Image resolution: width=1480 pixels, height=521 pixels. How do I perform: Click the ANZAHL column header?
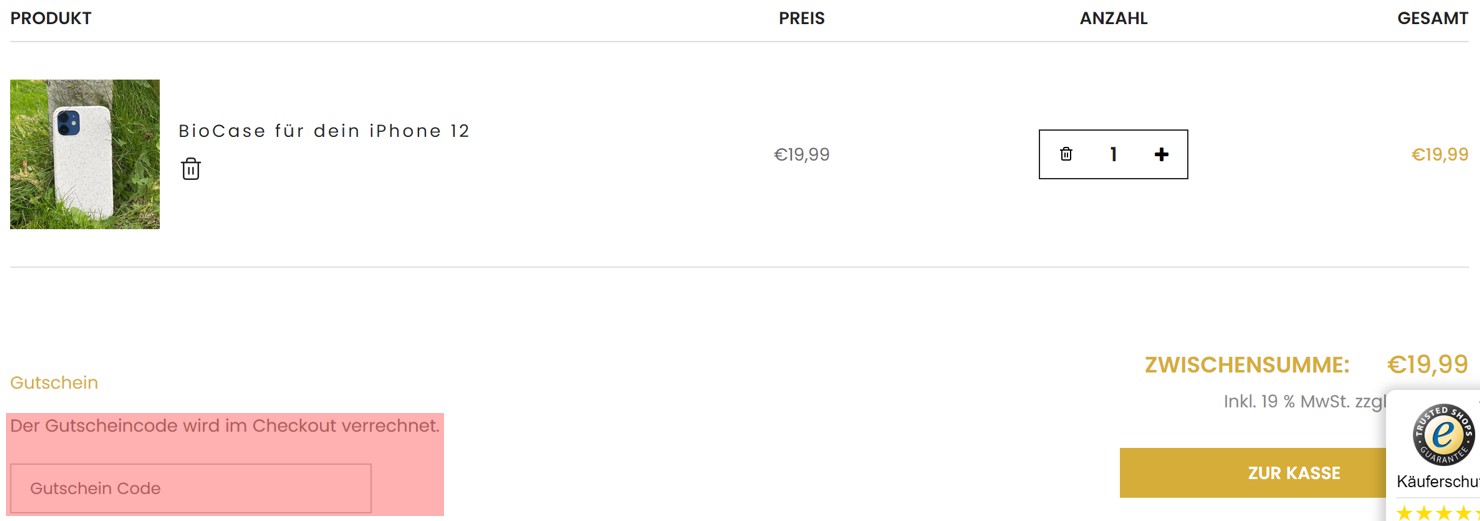click(x=1114, y=19)
